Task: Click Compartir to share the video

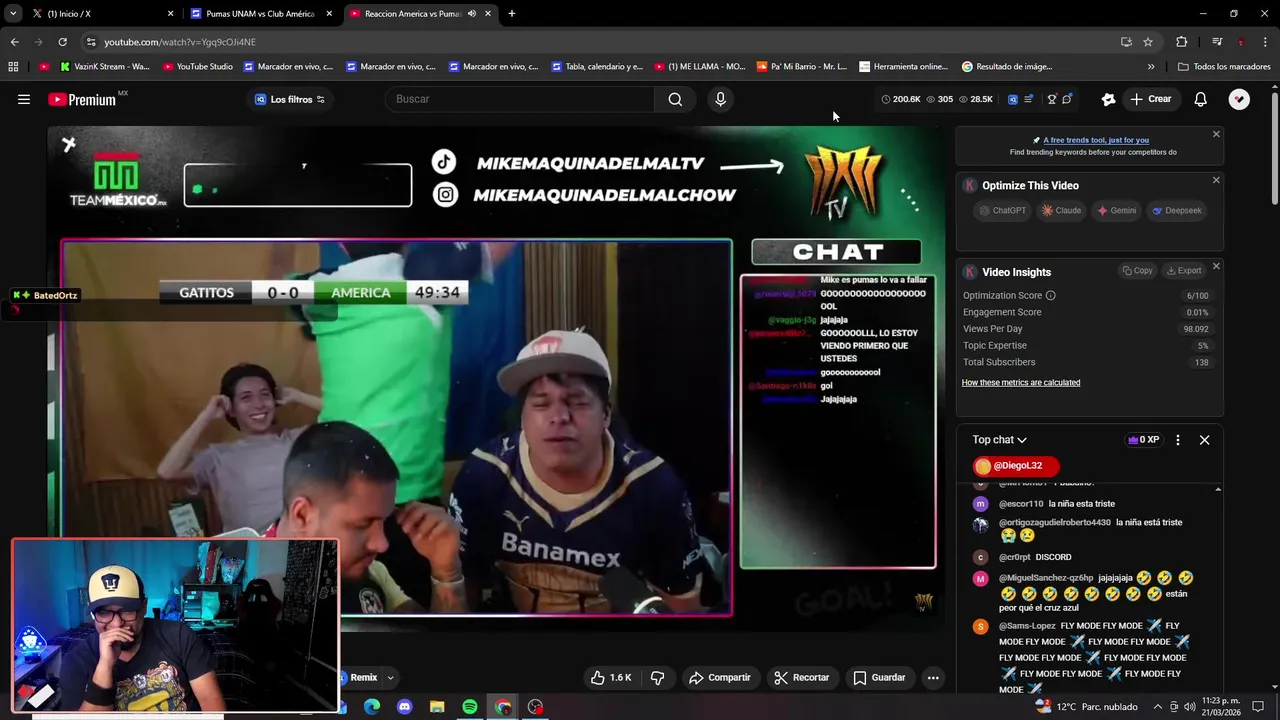Action: coord(719,677)
